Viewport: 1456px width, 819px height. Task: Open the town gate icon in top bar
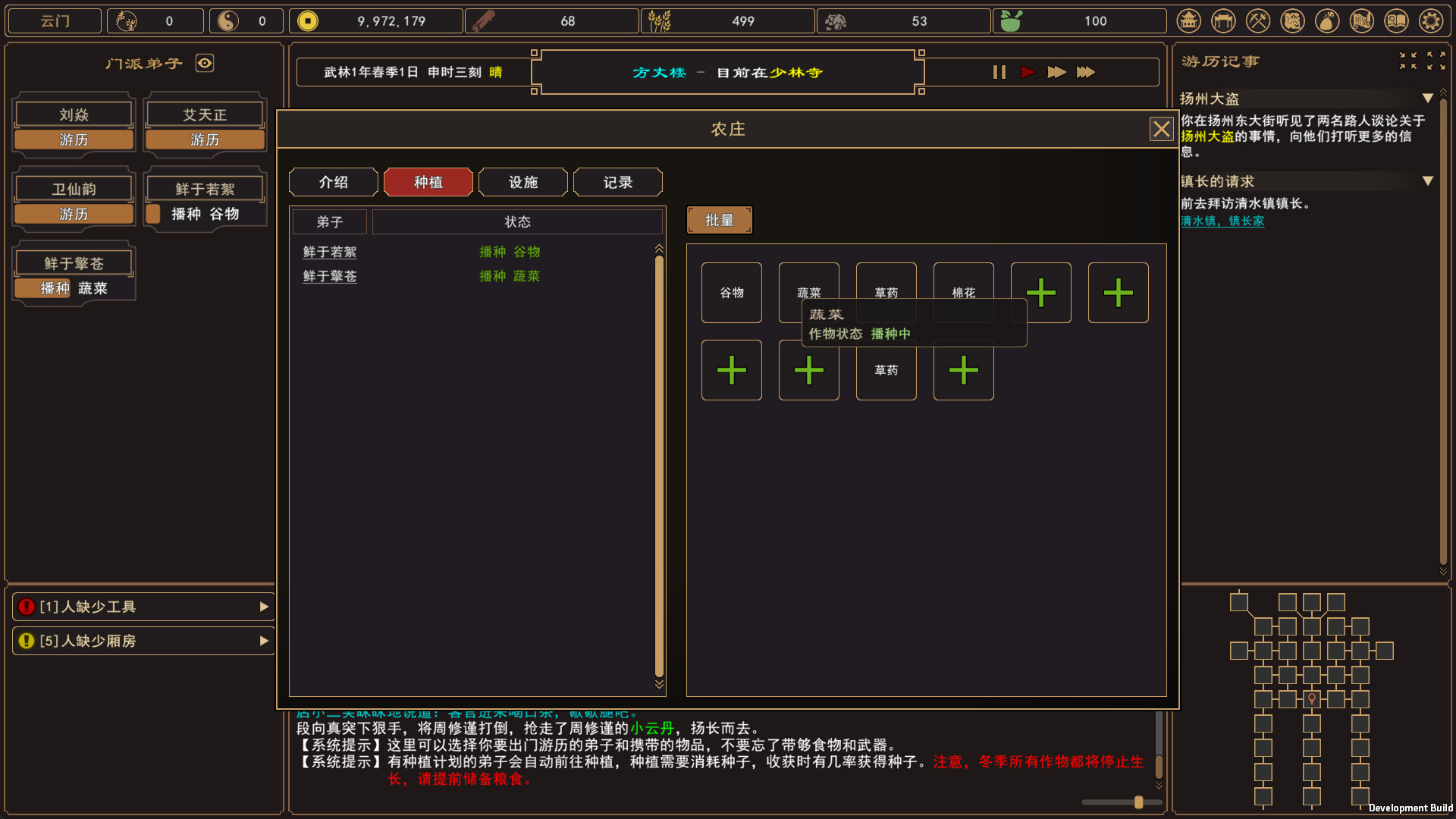coord(1223,20)
